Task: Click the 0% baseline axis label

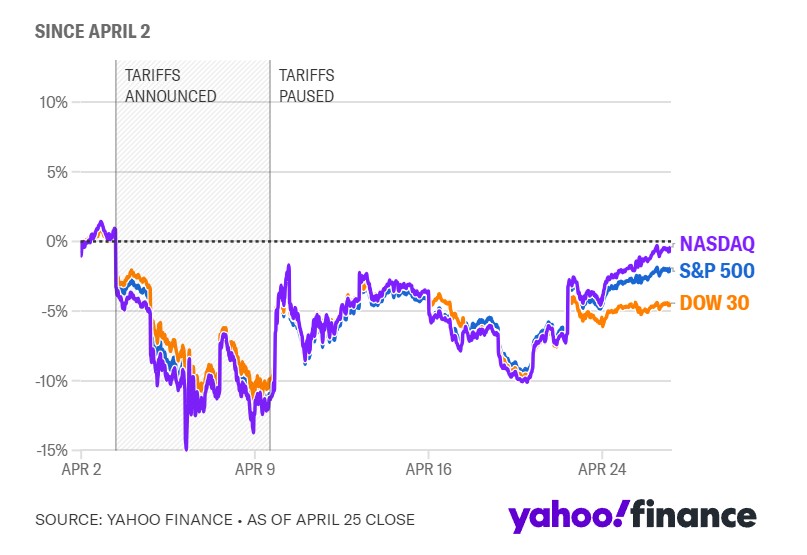Action: click(x=57, y=241)
